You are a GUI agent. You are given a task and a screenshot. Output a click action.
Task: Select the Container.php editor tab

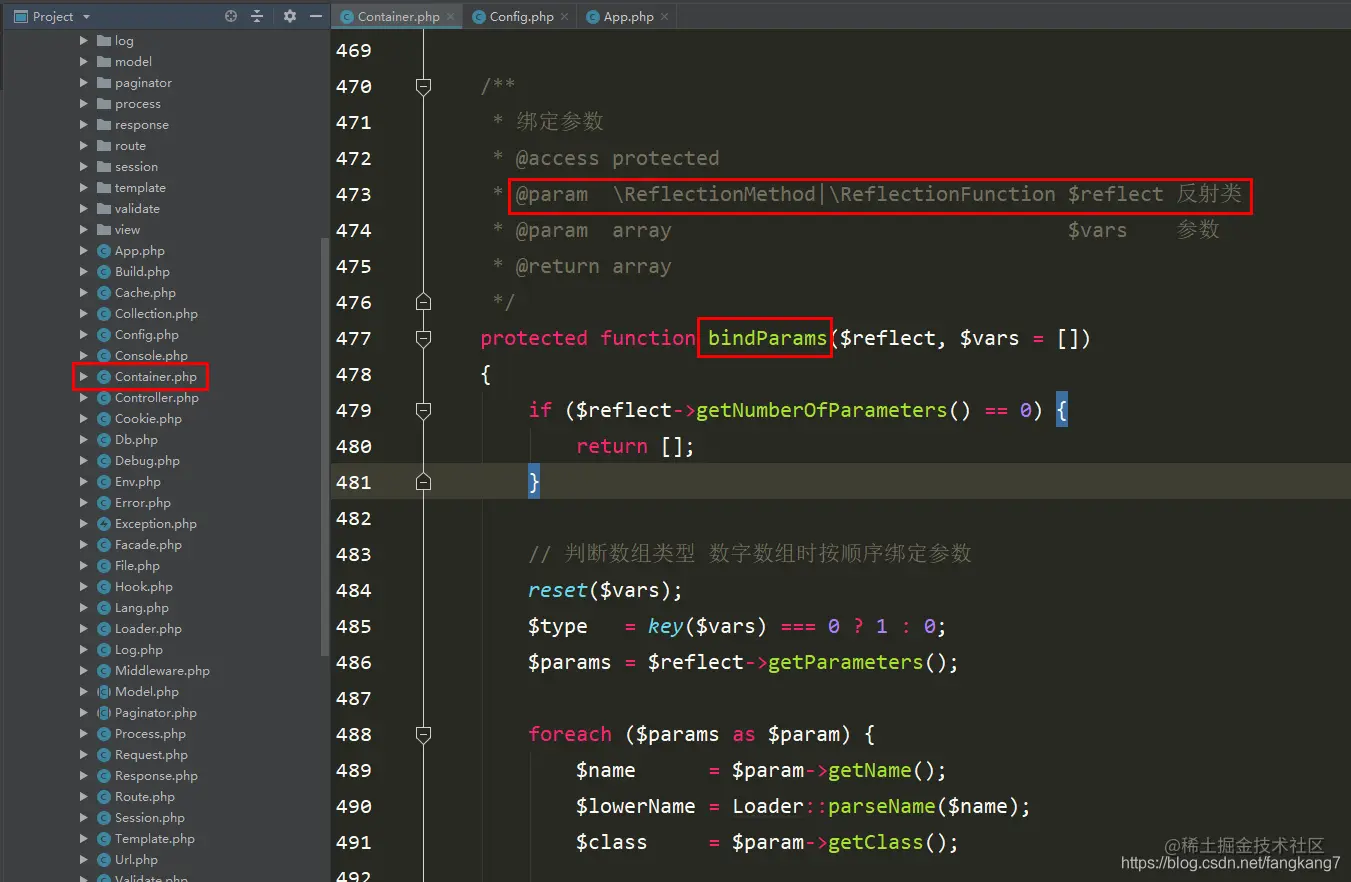click(x=398, y=17)
